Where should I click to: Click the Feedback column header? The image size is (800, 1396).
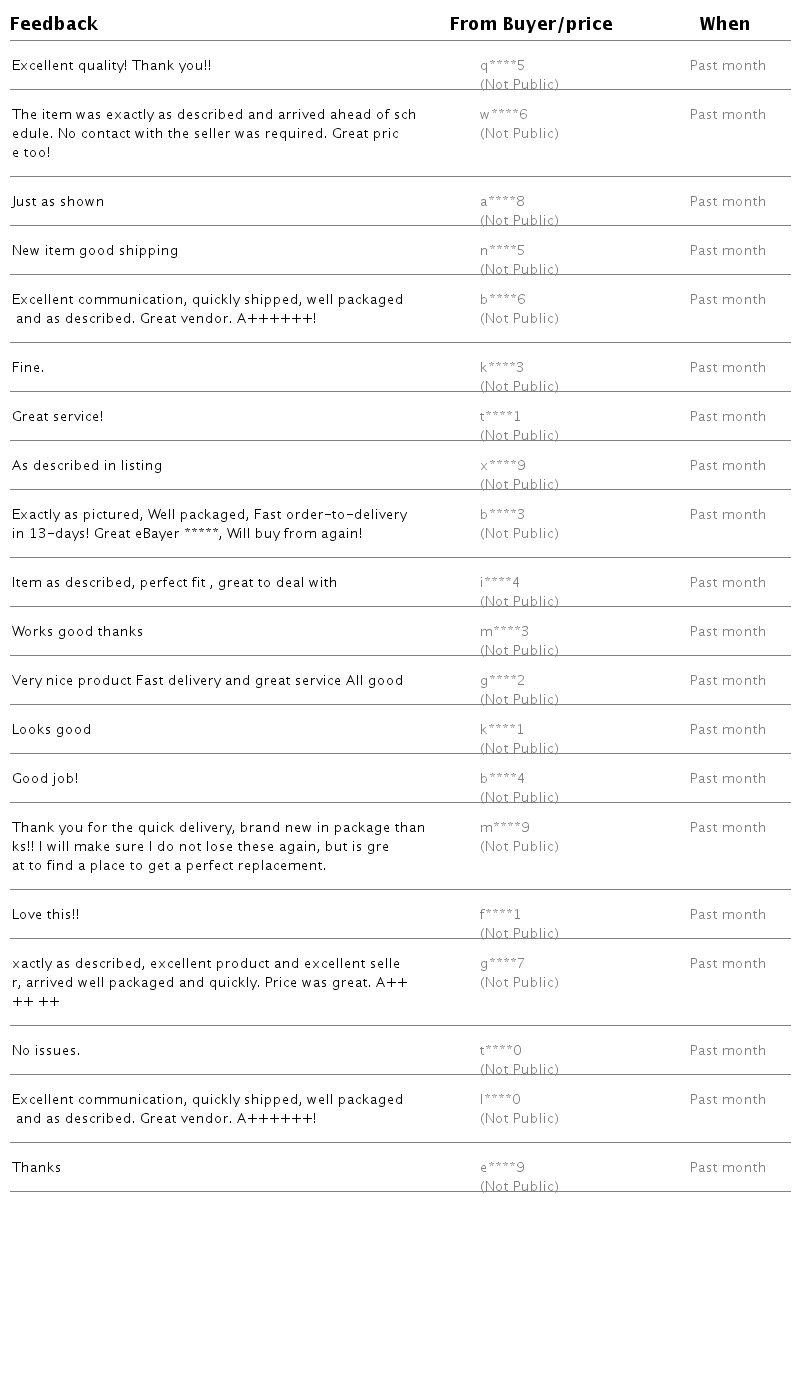click(x=54, y=24)
